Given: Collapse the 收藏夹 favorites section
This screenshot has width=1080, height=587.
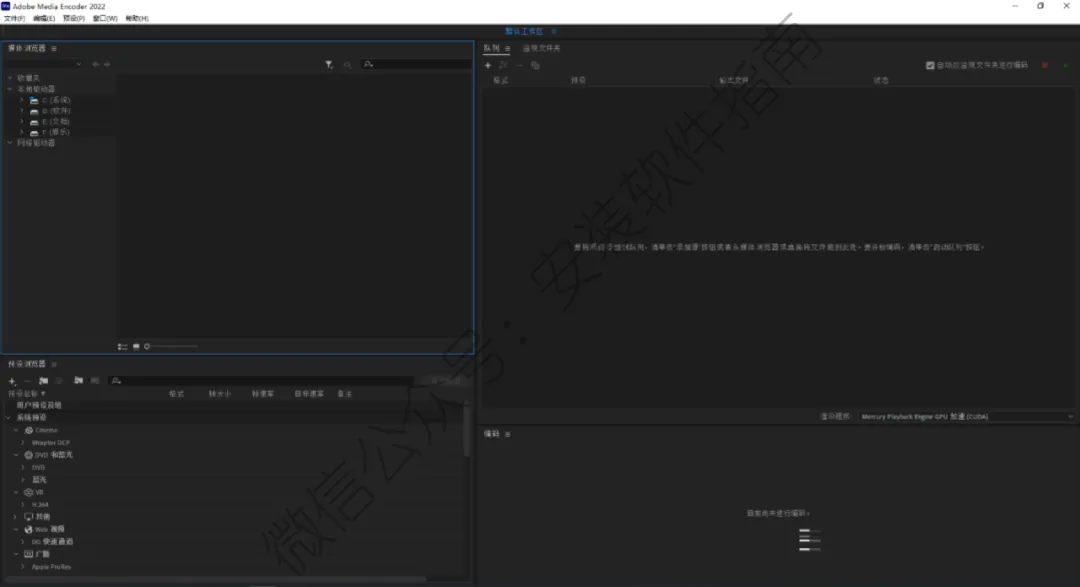Looking at the screenshot, I should point(10,78).
